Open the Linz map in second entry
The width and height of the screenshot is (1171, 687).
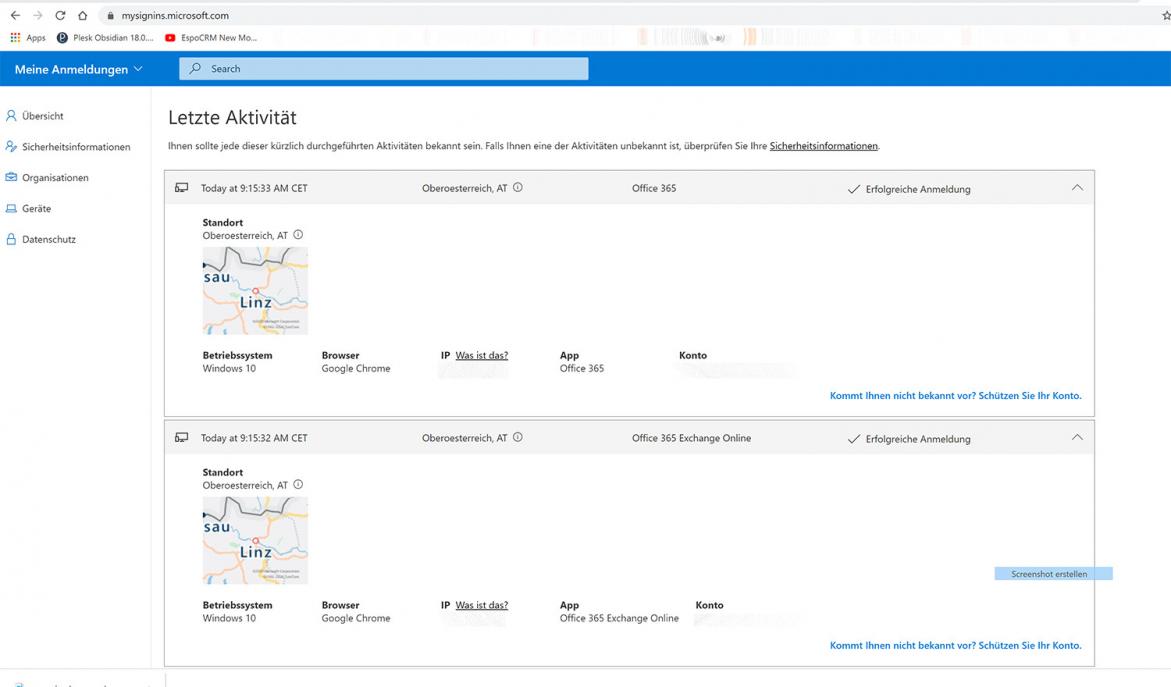click(x=255, y=540)
